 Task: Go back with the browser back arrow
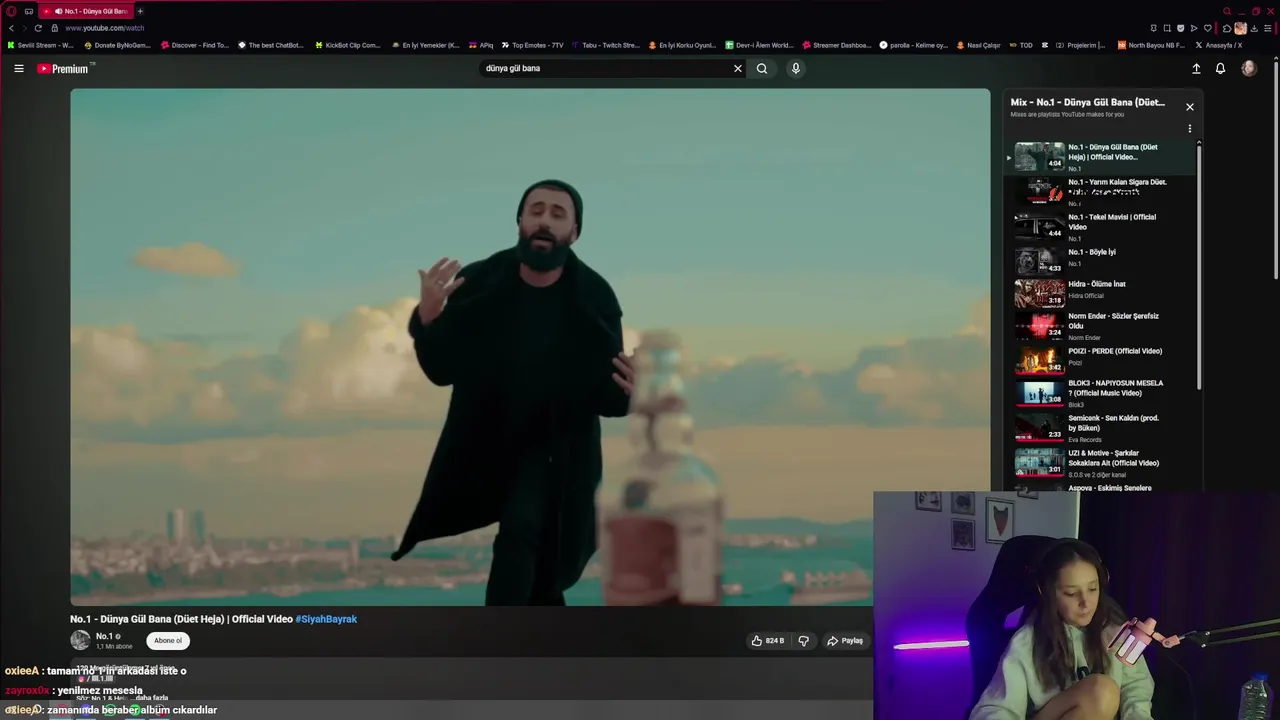pos(12,28)
